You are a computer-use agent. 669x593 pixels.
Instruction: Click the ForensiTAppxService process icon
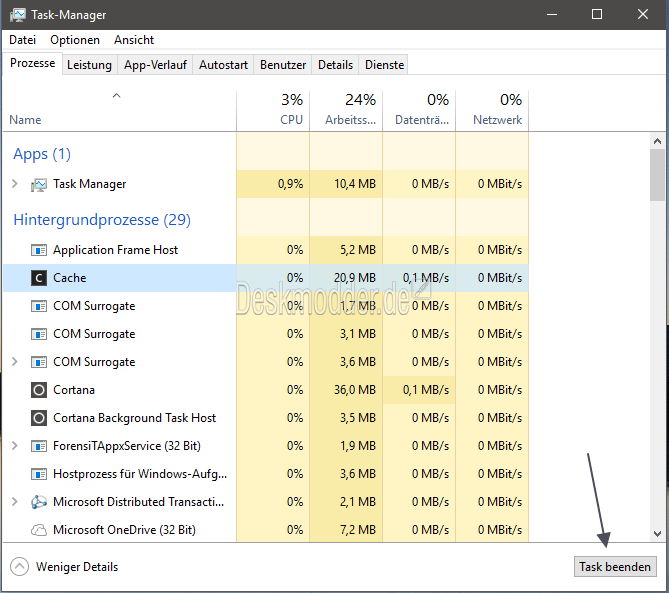[x=39, y=446]
